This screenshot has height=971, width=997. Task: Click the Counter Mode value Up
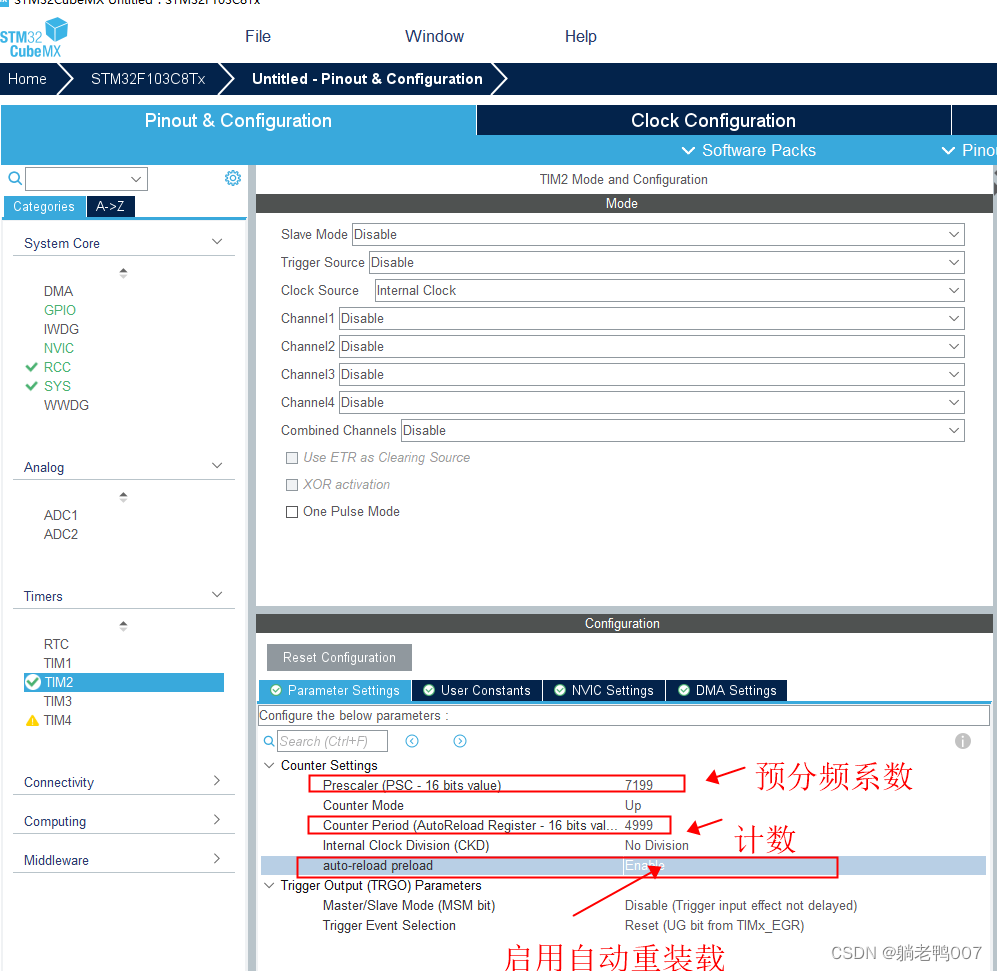pyautogui.click(x=633, y=806)
